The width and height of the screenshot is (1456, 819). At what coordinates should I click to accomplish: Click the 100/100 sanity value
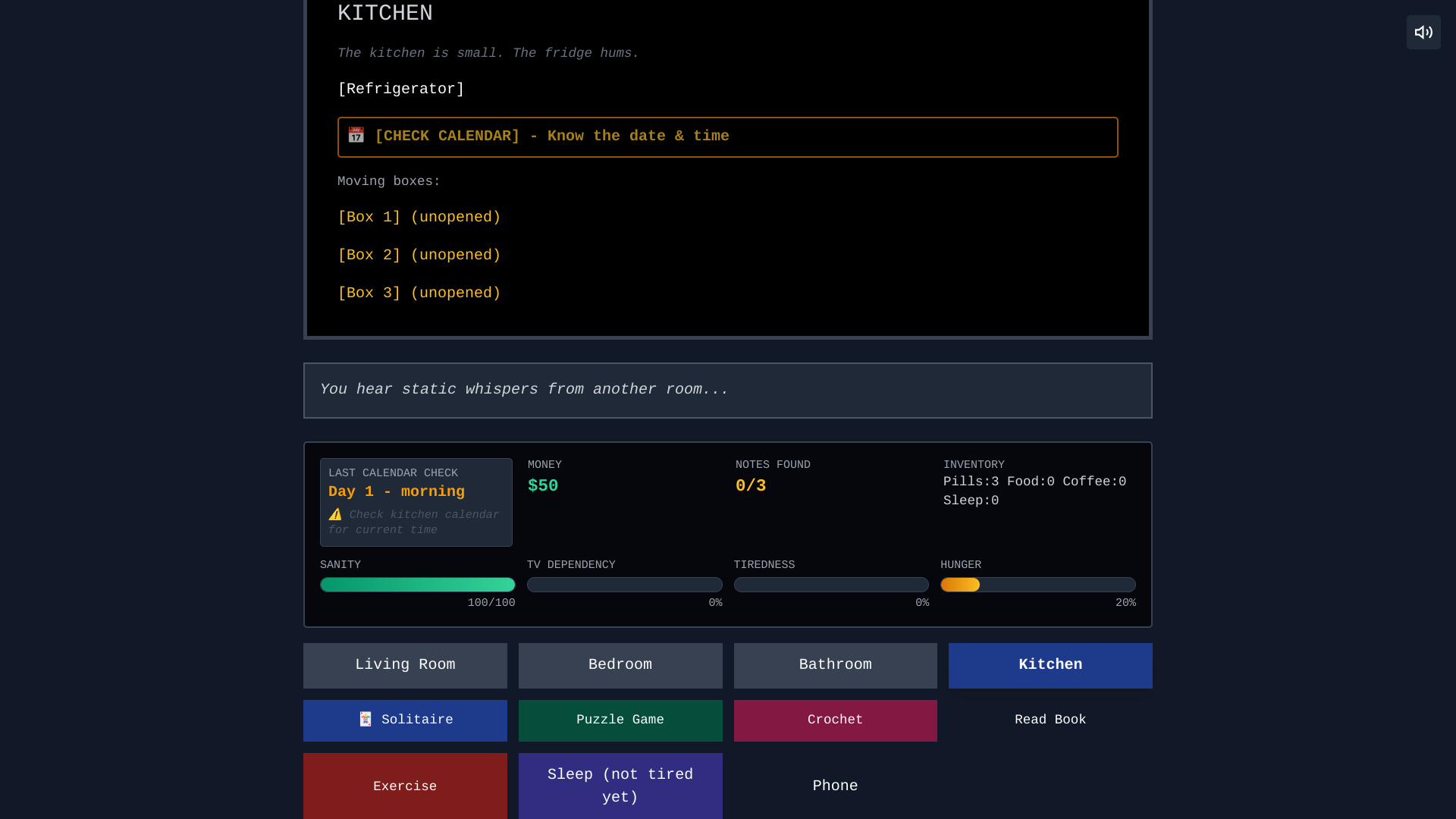[491, 604]
